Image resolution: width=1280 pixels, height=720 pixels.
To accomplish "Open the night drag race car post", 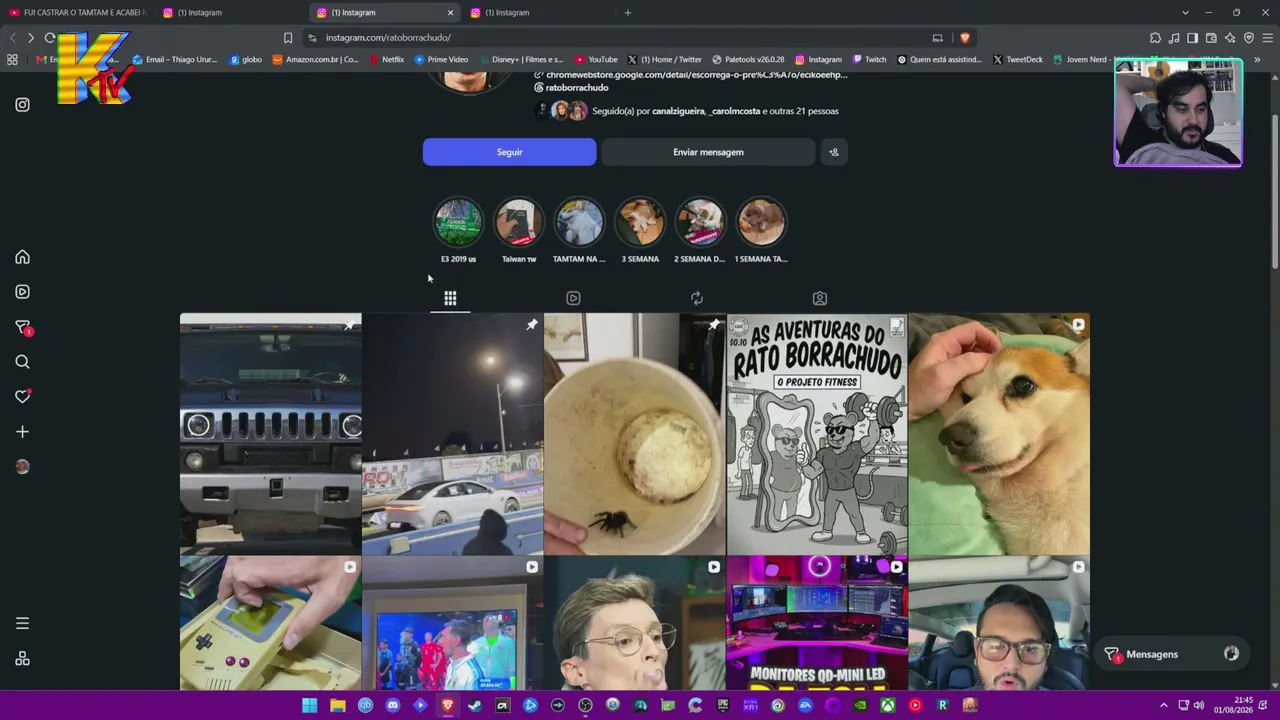I will (x=453, y=434).
